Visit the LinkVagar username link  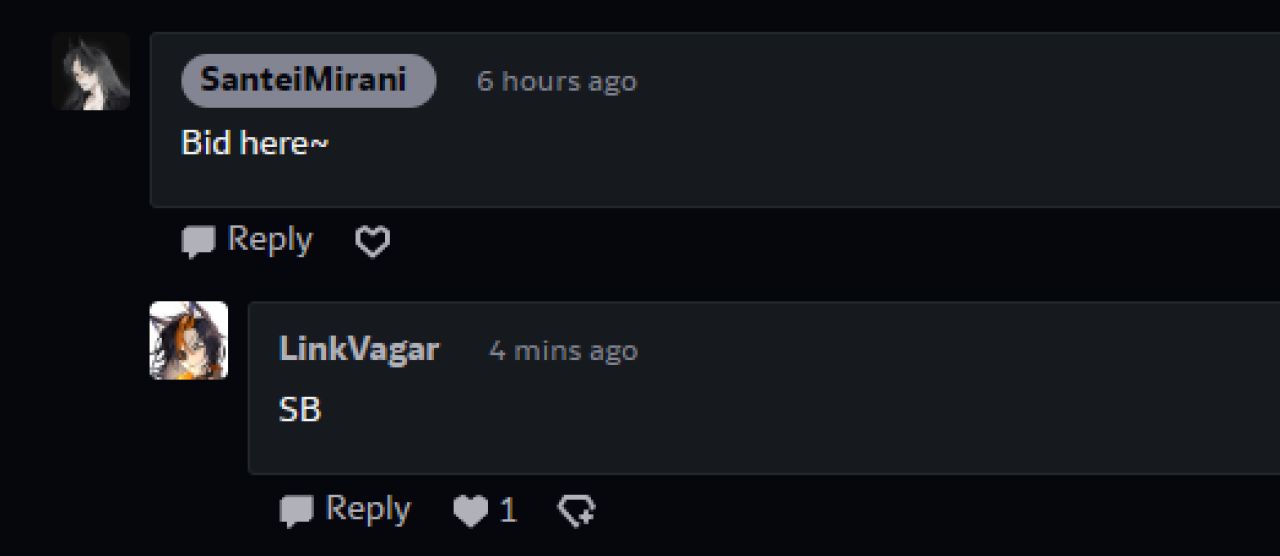click(359, 349)
